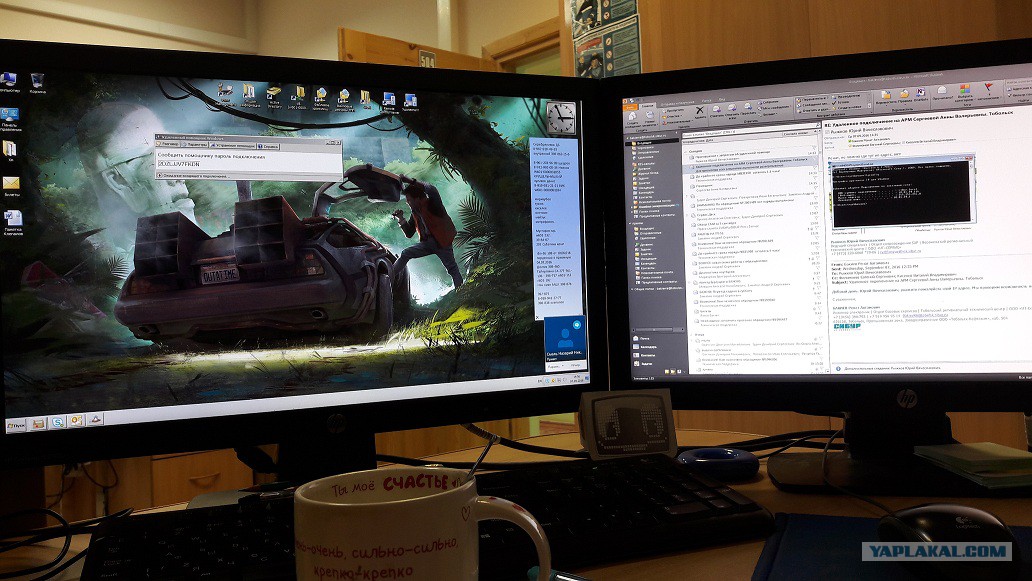Click the Outlook icon in the taskbar

point(77,421)
